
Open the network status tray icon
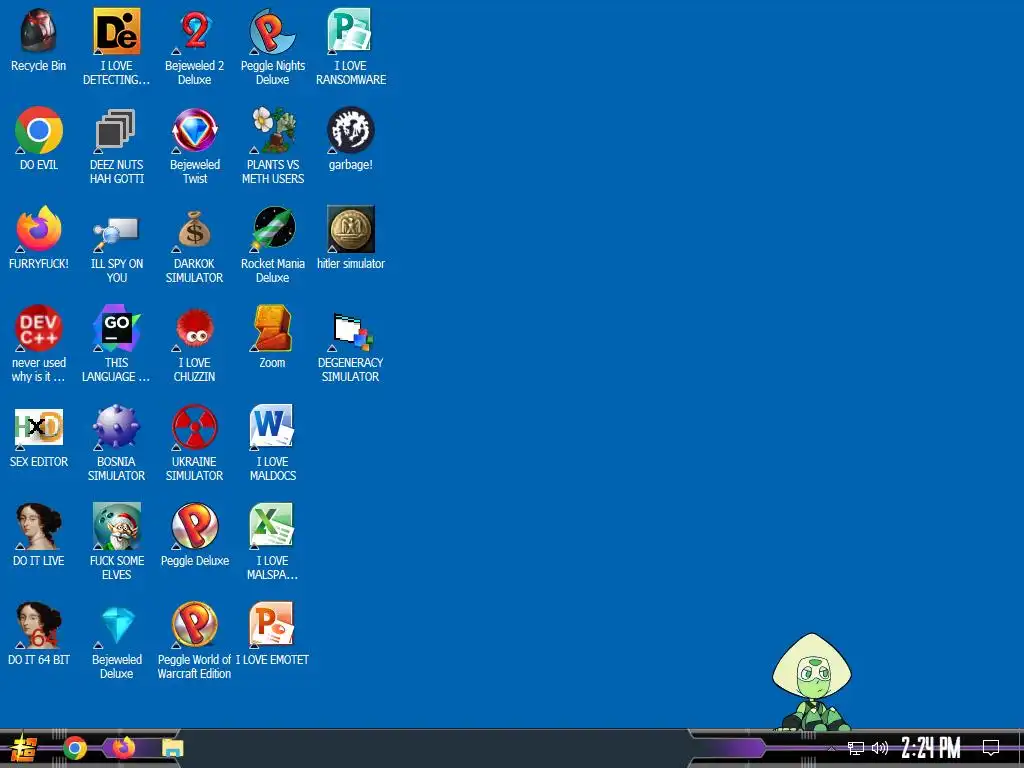point(856,748)
